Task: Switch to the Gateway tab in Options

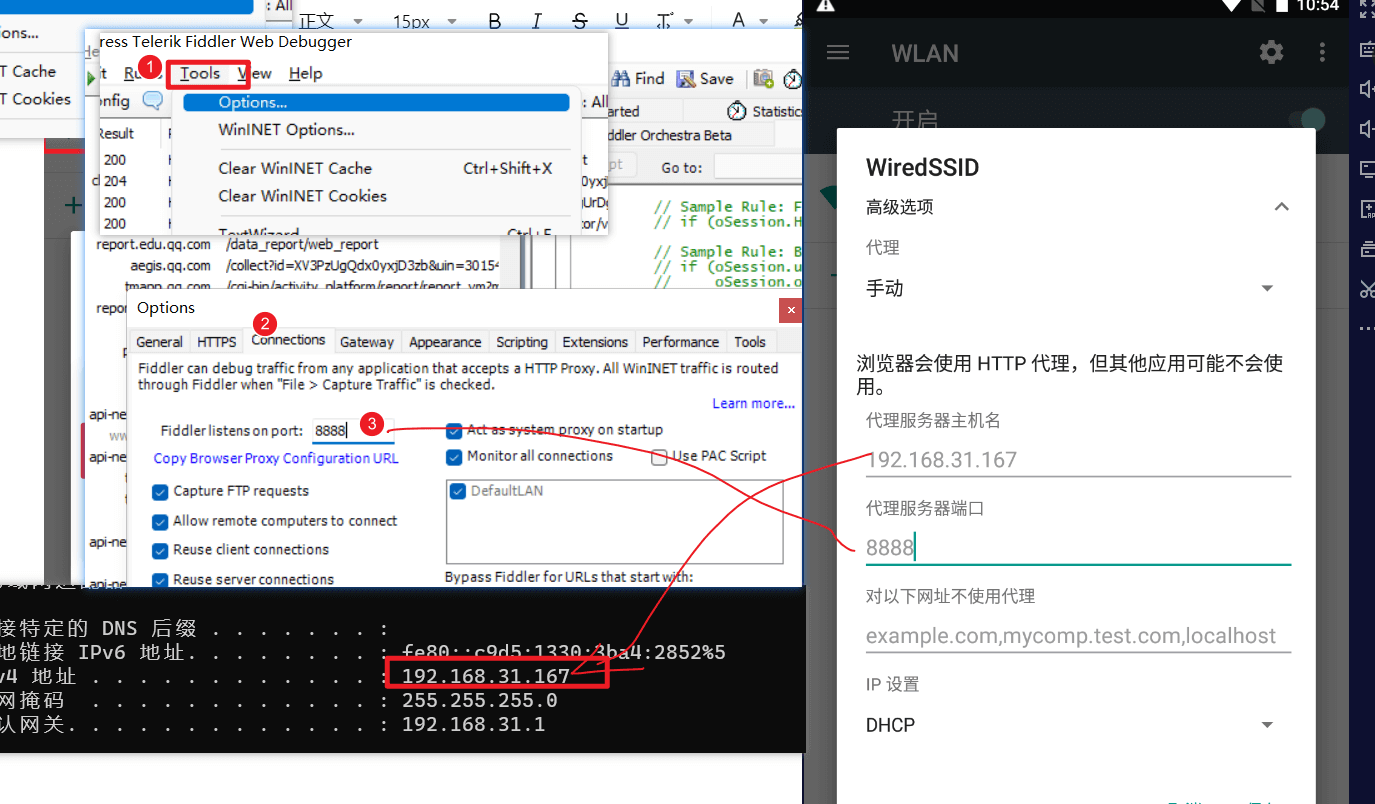Action: (x=367, y=342)
